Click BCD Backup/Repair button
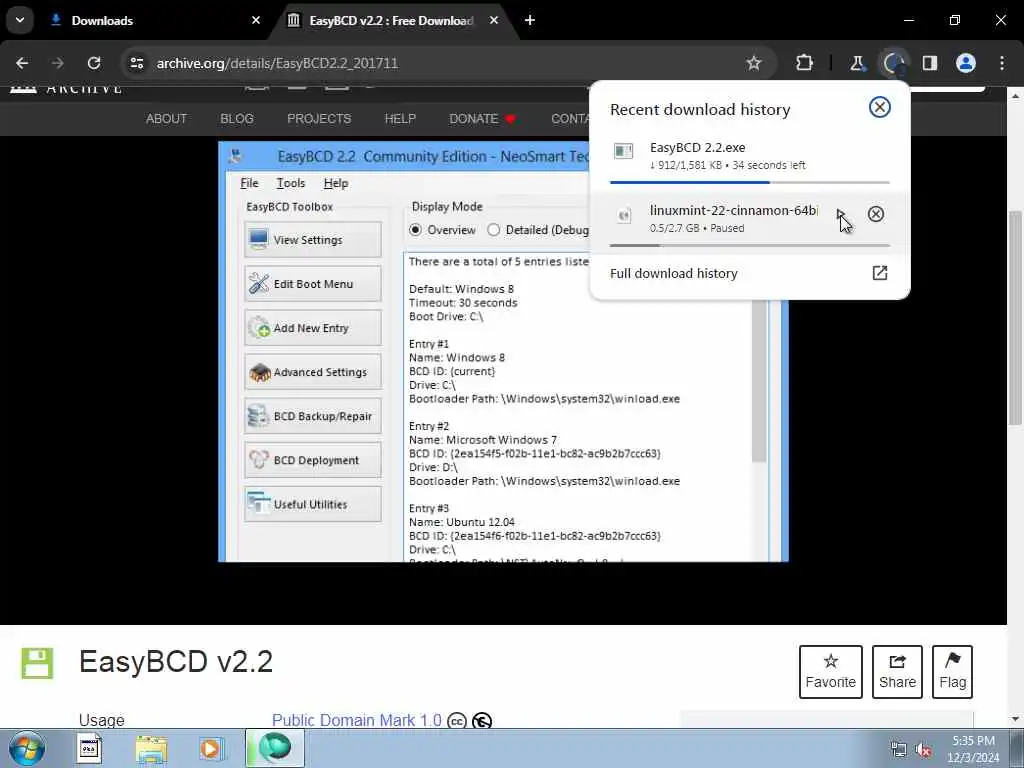1024x768 pixels. (313, 416)
